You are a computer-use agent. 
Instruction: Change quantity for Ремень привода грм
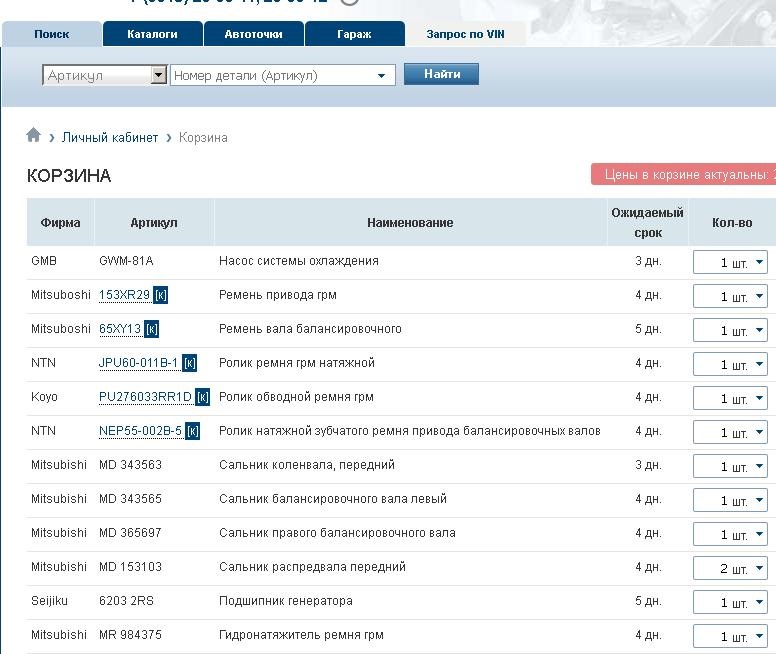tap(730, 296)
